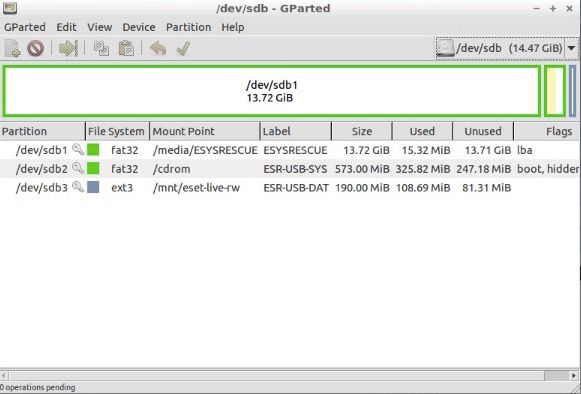
Task: Sort by the Flags column header
Action: click(547, 131)
